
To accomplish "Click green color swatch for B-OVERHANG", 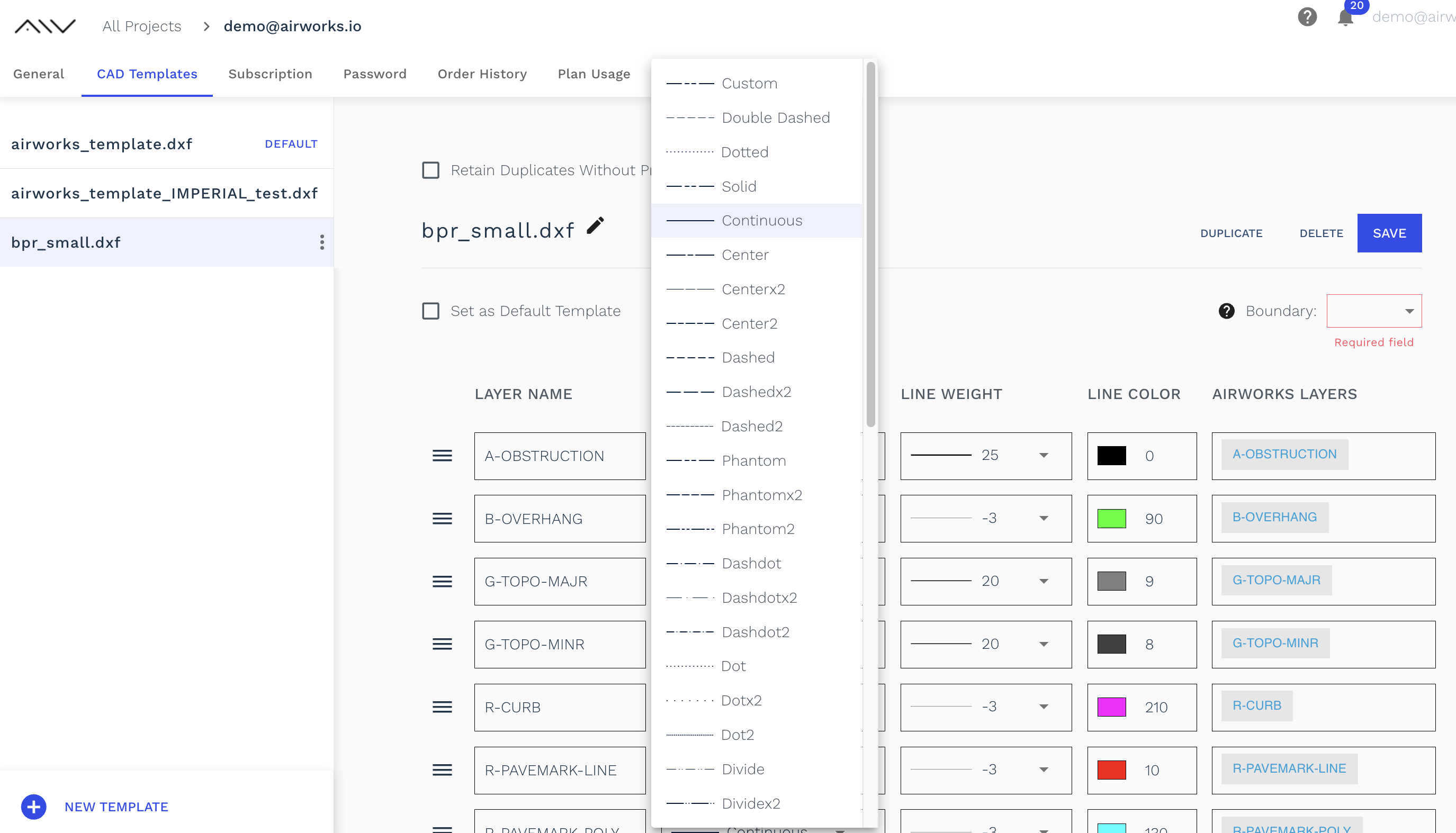I will point(1111,519).
